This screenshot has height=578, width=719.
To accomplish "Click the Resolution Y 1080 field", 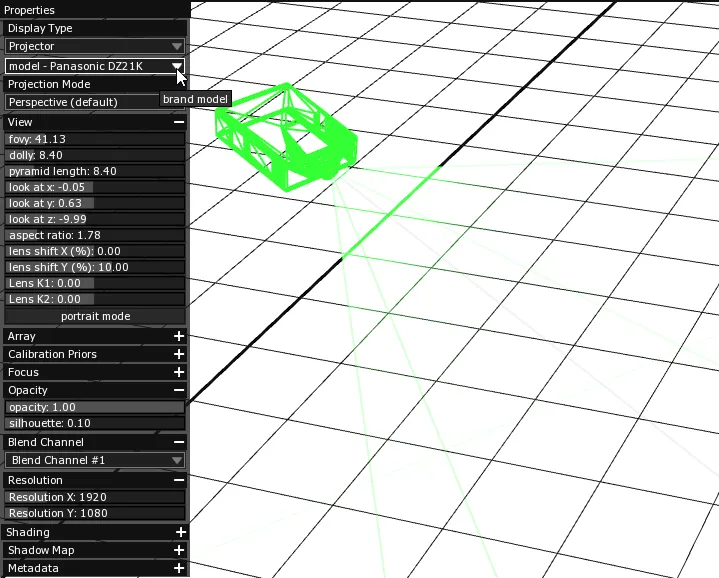I will pos(95,513).
